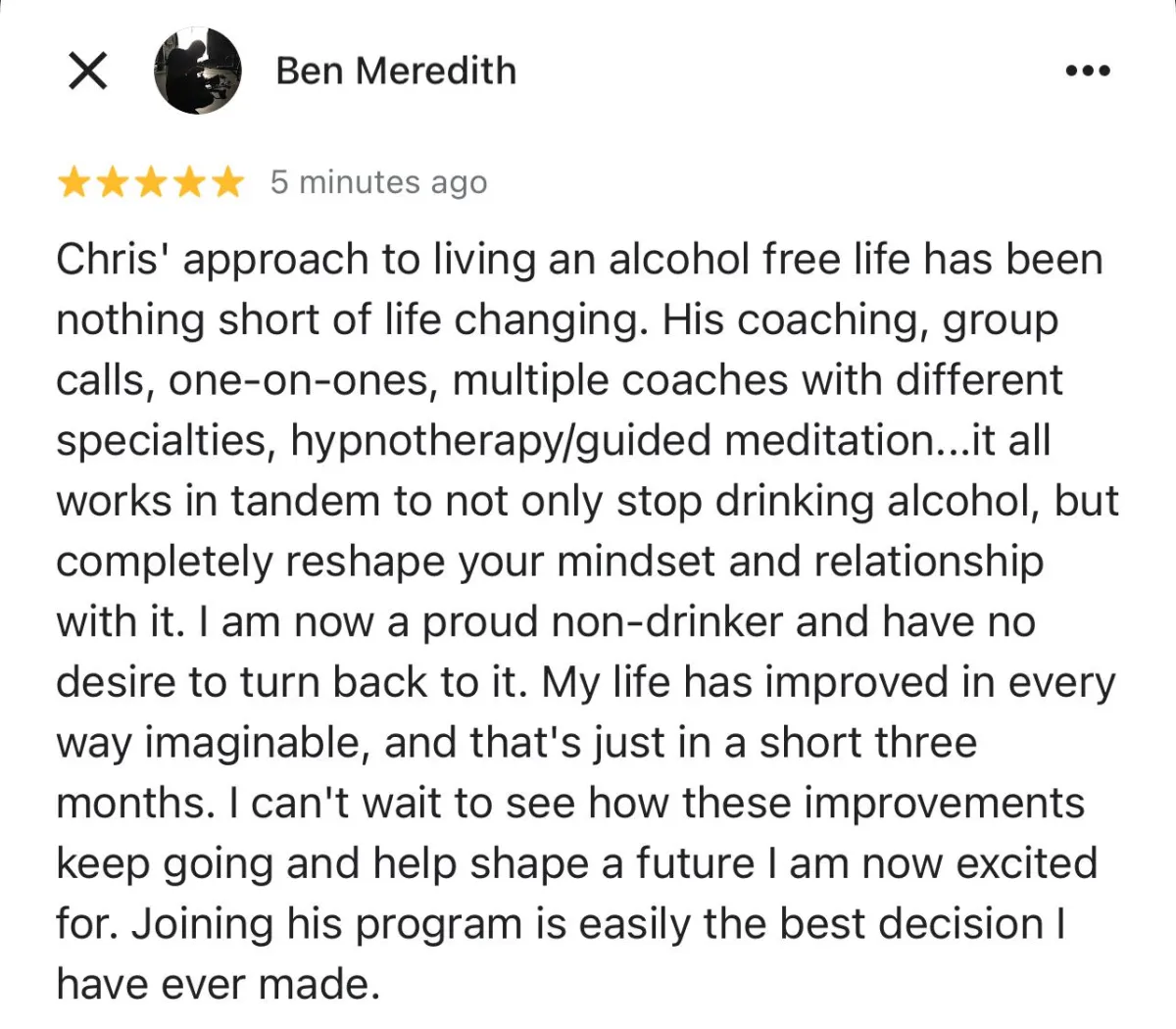Screen dimensions: 1176x1029
Task: Select the second gold rating star
Action: click(113, 182)
